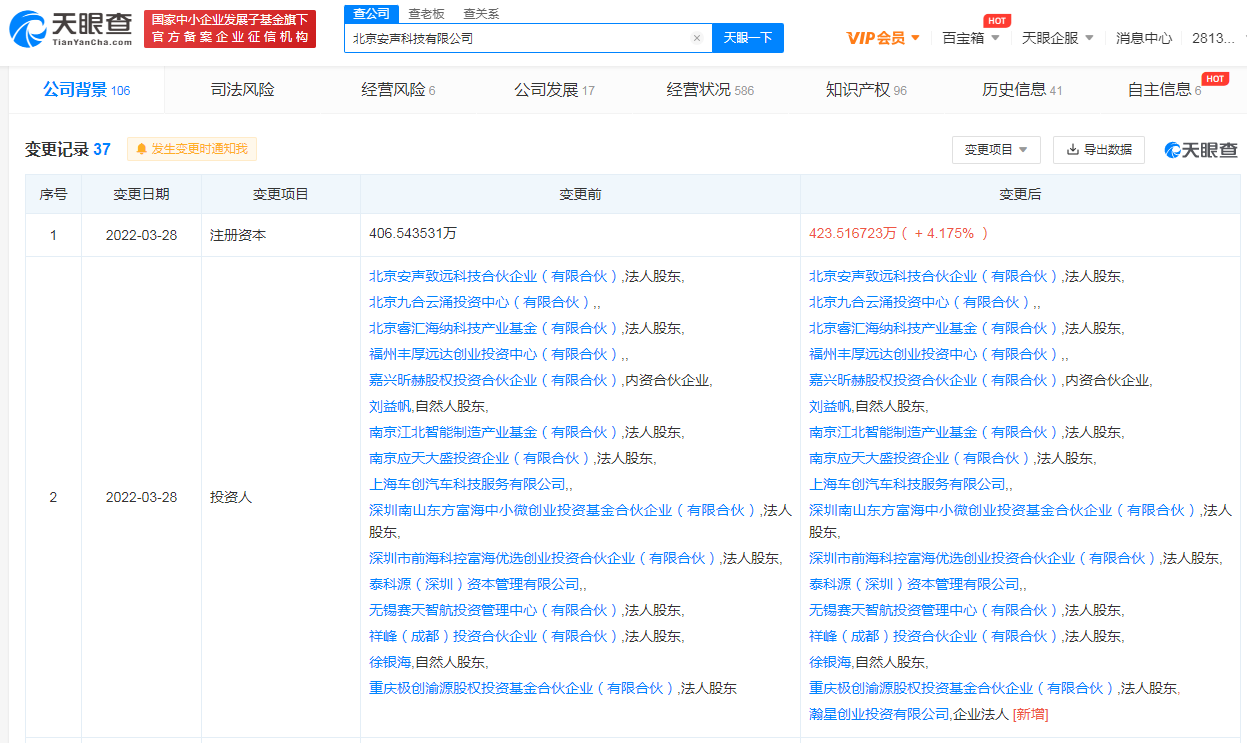
Task: Switch to the 查公司 search tab
Action: pos(371,13)
